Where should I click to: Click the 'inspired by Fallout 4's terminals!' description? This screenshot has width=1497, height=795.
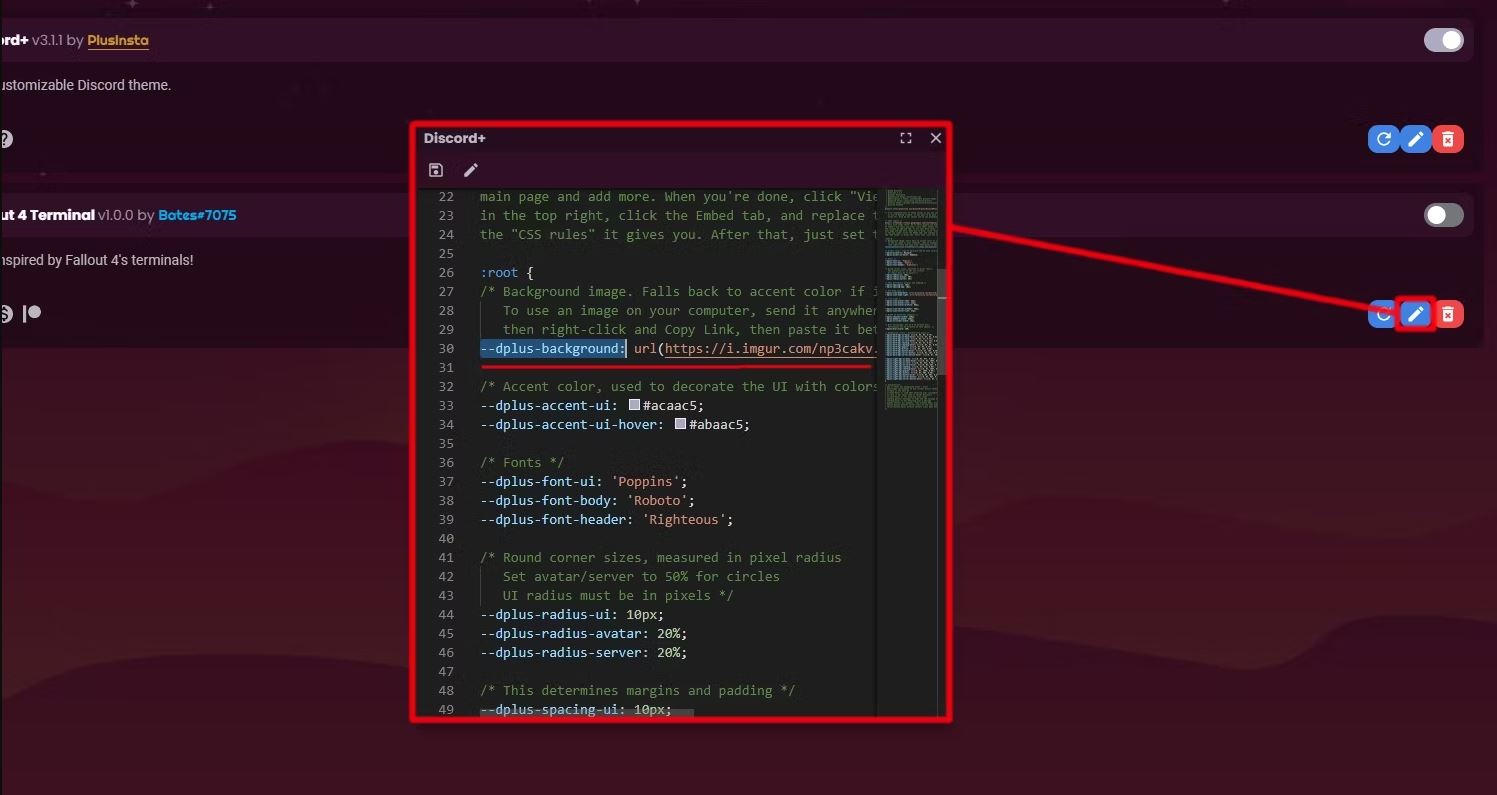[97, 260]
